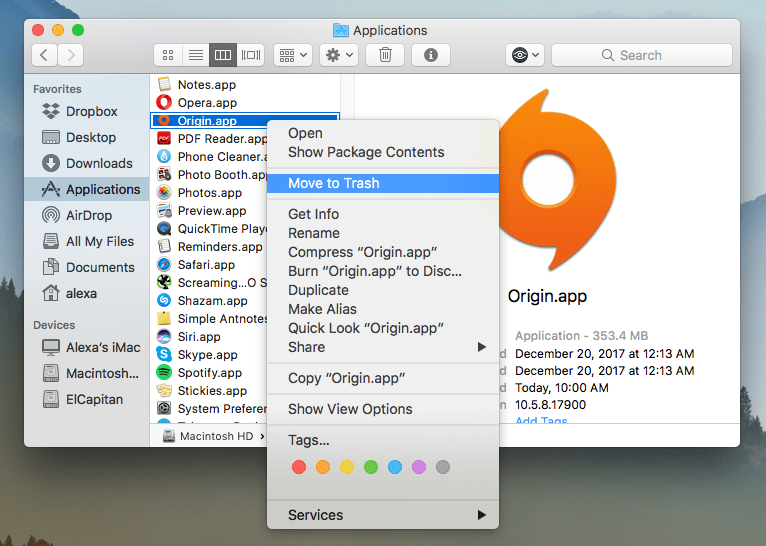
Task: Open the item arrangement dropdown
Action: point(293,55)
